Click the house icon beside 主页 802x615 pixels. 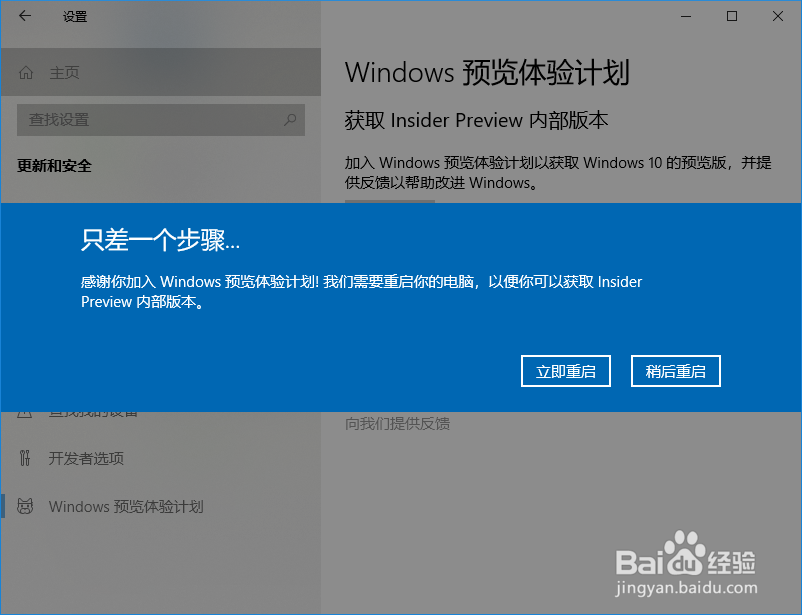pos(26,73)
